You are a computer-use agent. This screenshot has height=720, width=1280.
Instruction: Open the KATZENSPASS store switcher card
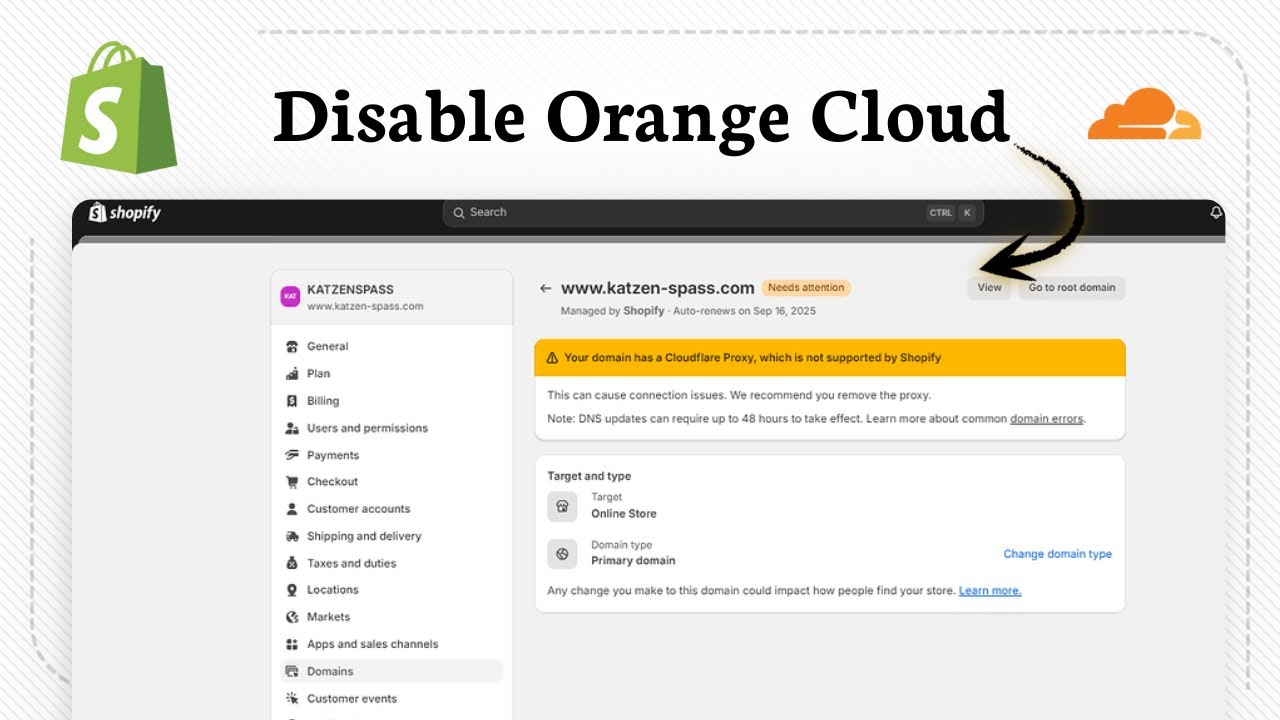pos(392,297)
